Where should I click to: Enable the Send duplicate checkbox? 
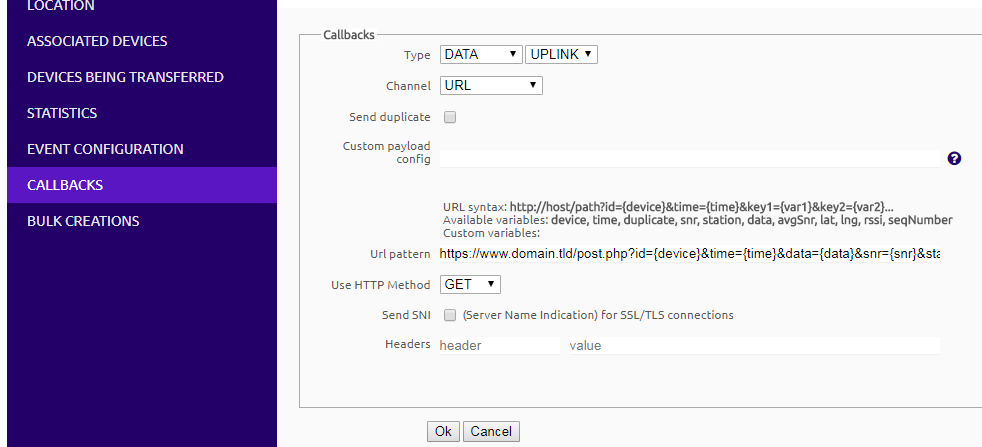coord(450,117)
